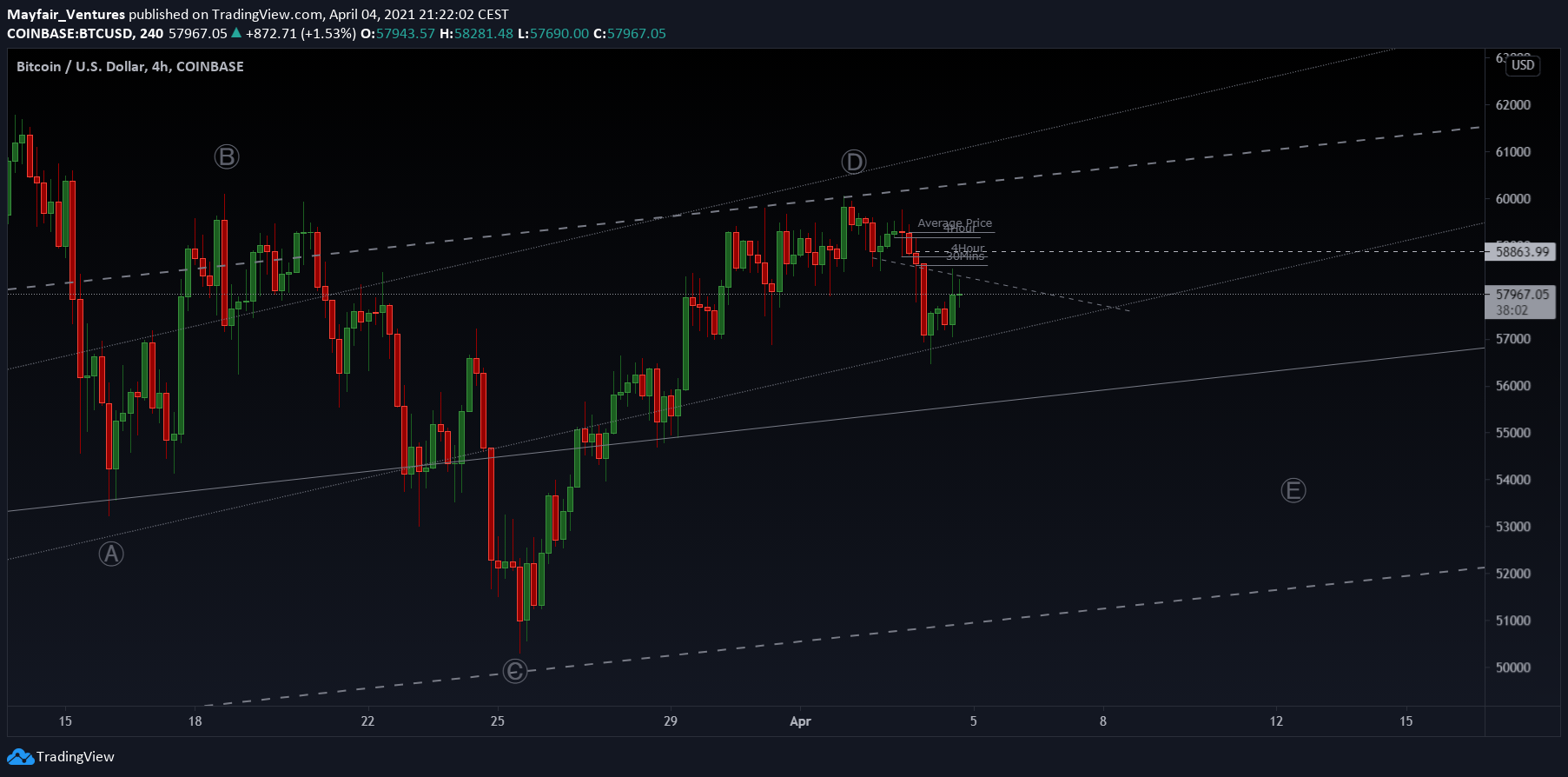Click the 58863.99 price level tag
1568x777 pixels.
1522,252
